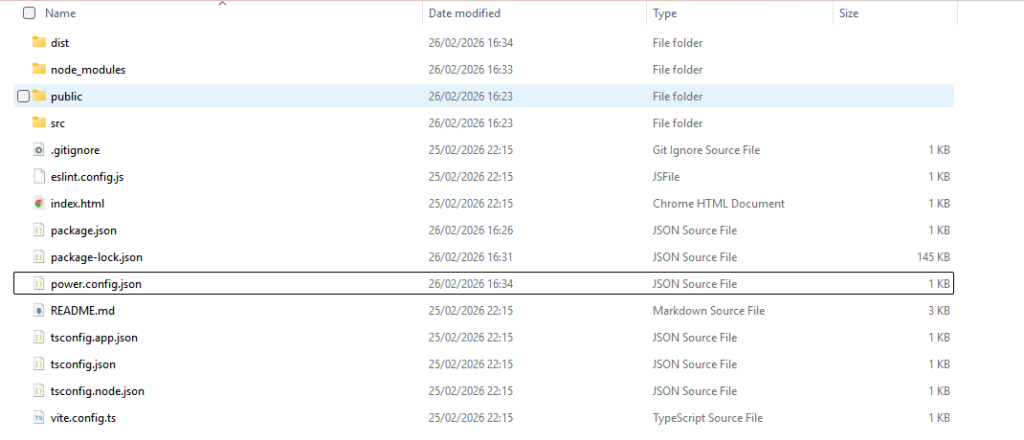Select the .gitignore gear file icon
The width and height of the screenshot is (1024, 440).
point(39,149)
